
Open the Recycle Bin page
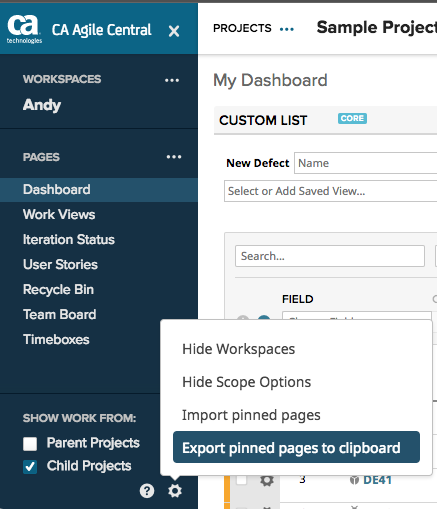pos(58,289)
